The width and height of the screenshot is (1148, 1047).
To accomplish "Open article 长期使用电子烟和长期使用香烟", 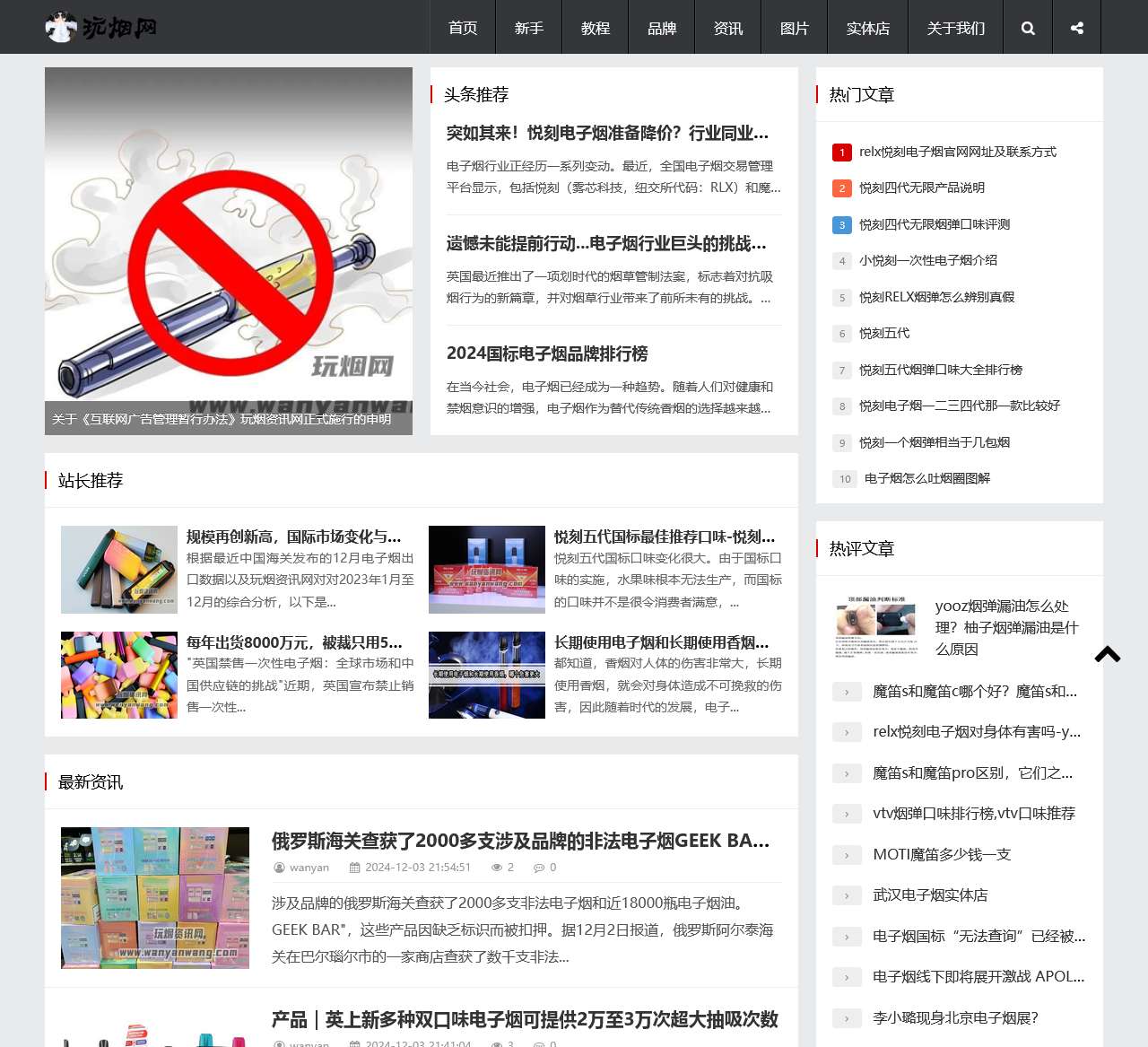I will coord(662,642).
